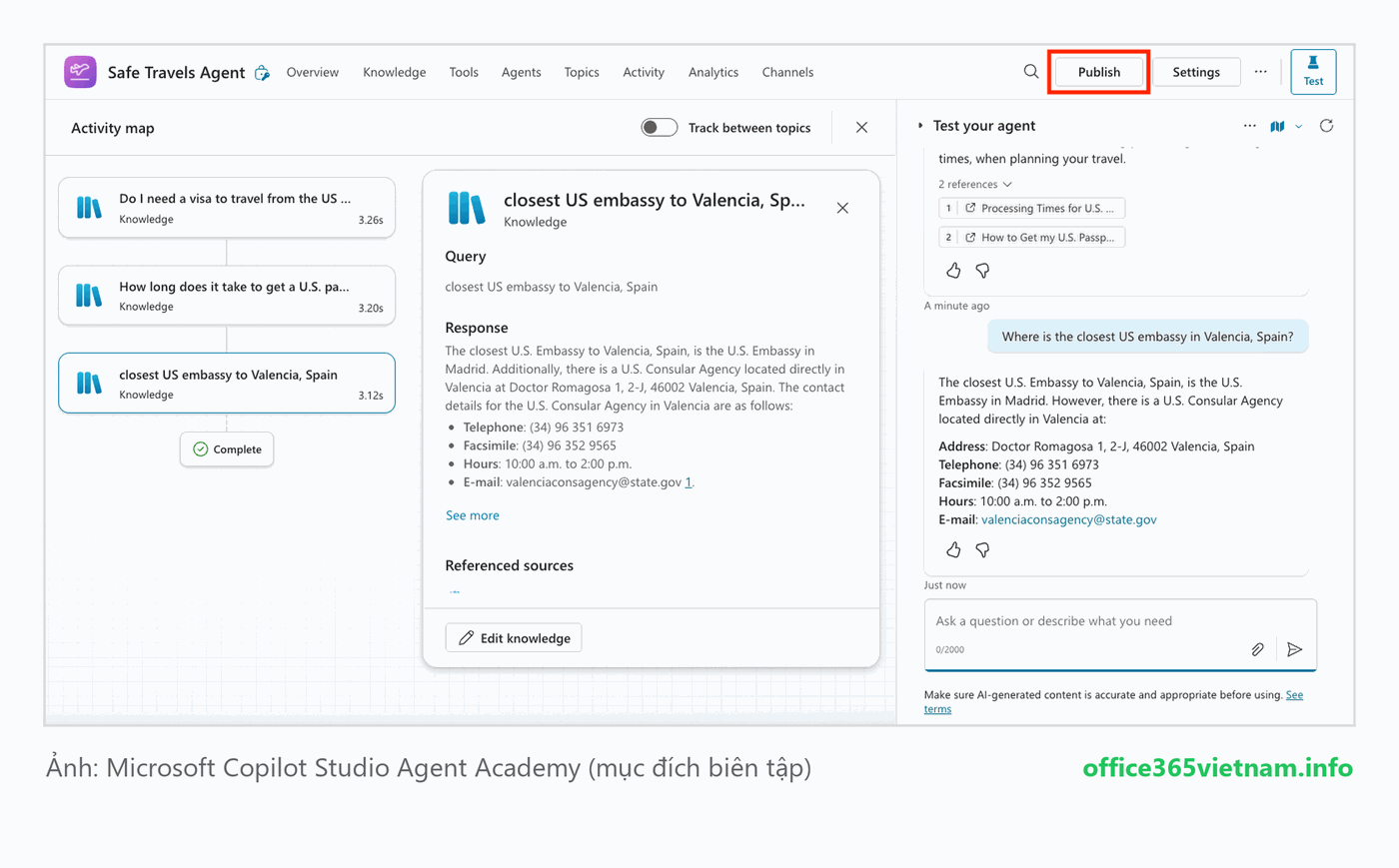The height and width of the screenshot is (868, 1399).
Task: Open the Topics tab
Action: click(x=582, y=72)
